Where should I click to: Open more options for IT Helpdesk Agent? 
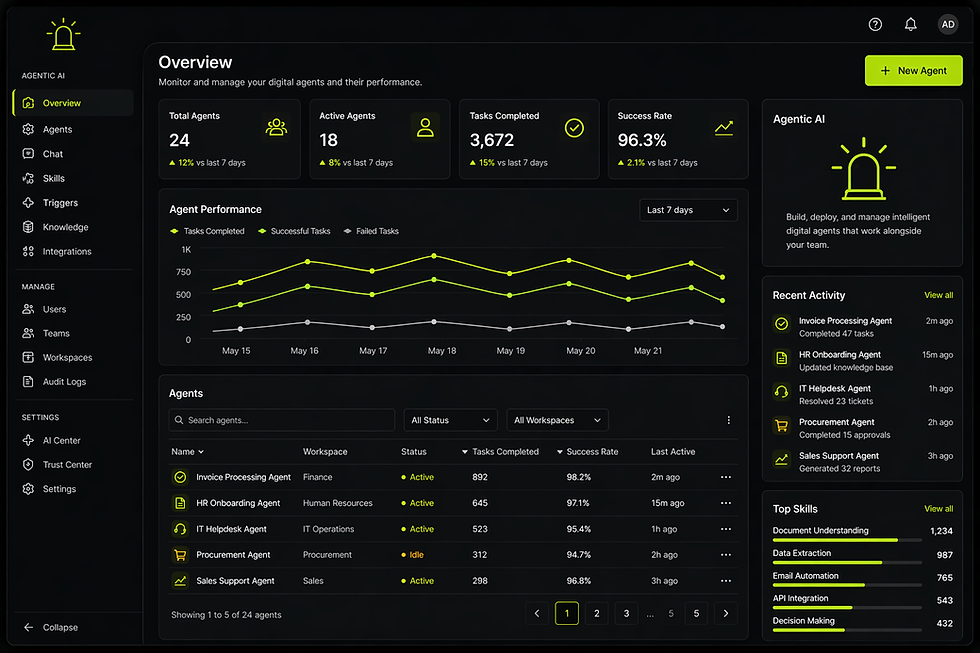[726, 529]
